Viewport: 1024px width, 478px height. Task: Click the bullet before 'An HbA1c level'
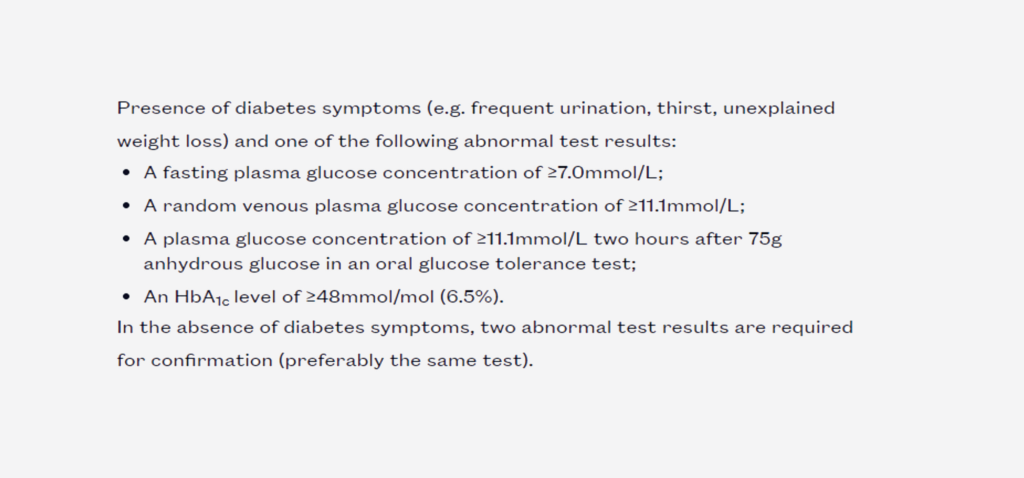click(126, 297)
